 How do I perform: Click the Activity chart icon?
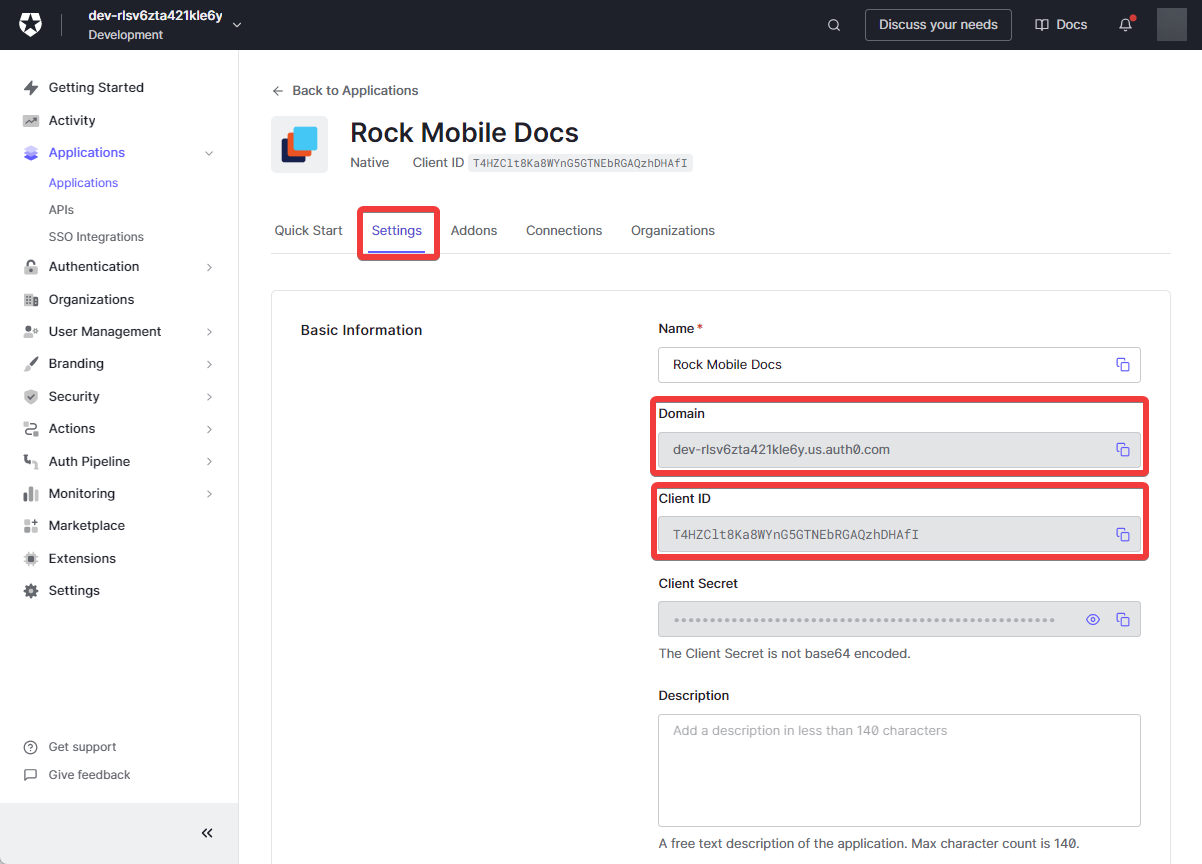tap(31, 121)
